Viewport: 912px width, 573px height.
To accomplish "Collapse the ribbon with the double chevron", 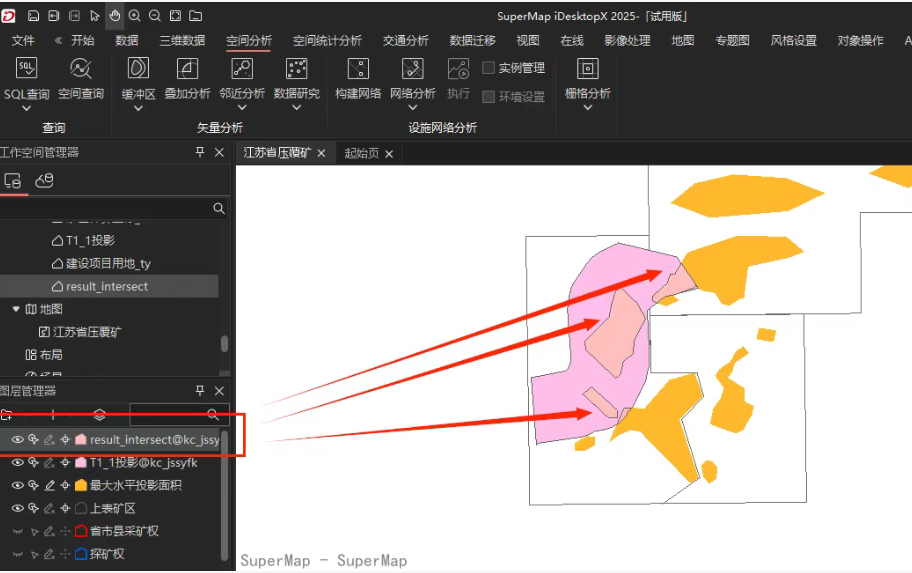I will pyautogui.click(x=58, y=40).
